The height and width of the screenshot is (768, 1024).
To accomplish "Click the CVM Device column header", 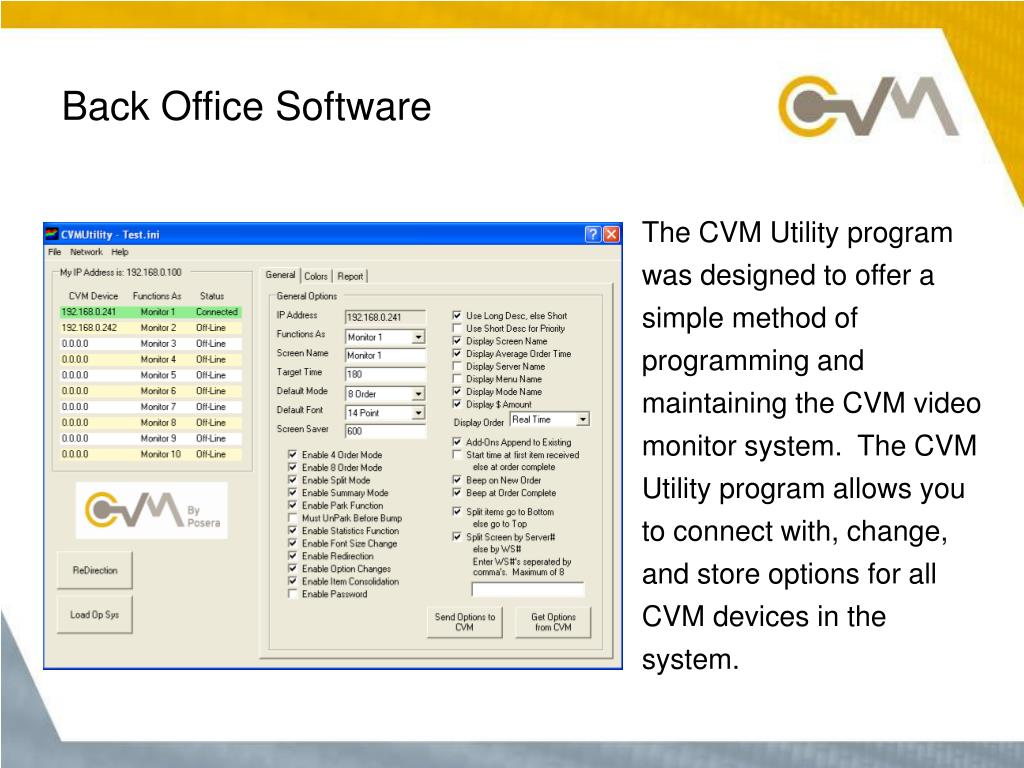I will coord(93,296).
